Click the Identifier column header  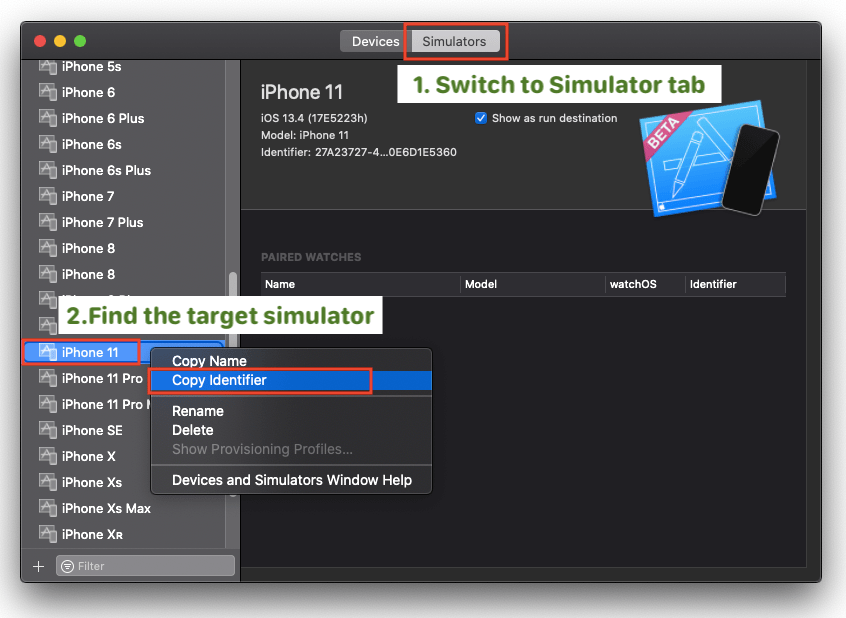point(735,284)
